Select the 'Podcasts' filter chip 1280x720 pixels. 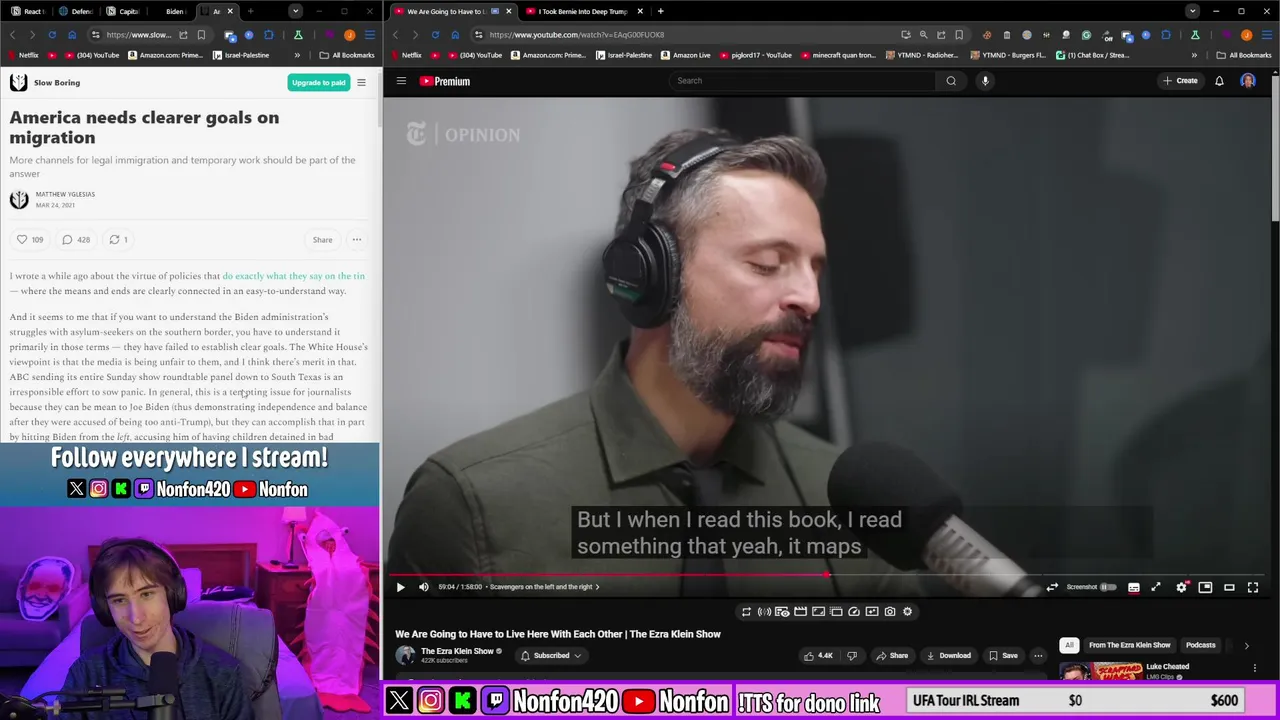click(x=1200, y=645)
